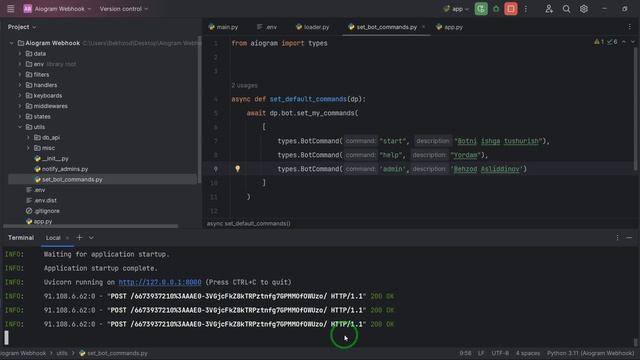Open Version control dropdown
The height and width of the screenshot is (360, 640).
[x=124, y=9]
